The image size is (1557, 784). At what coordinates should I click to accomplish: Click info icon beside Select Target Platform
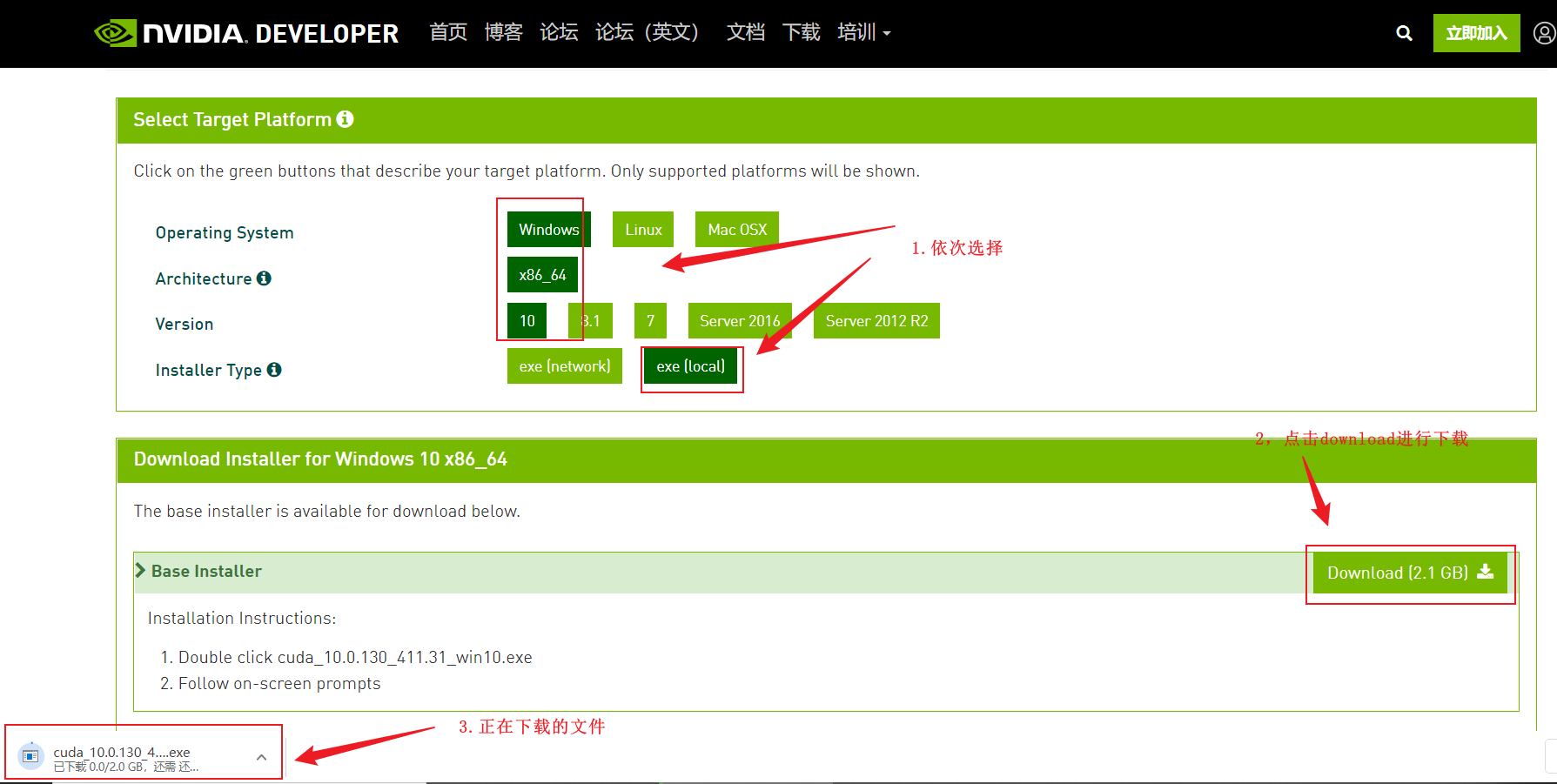click(346, 119)
